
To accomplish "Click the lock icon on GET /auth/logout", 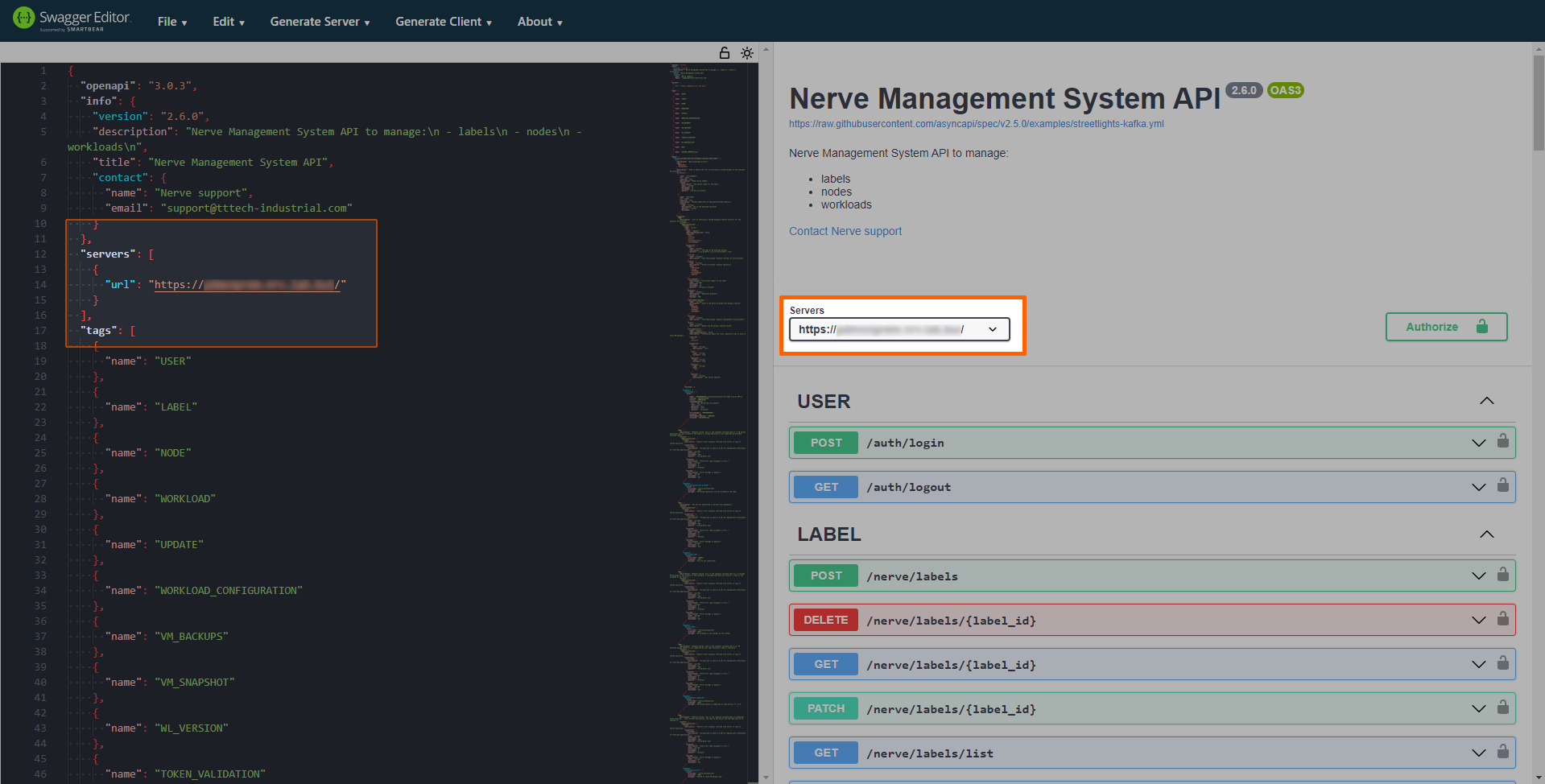I will pyautogui.click(x=1502, y=485).
